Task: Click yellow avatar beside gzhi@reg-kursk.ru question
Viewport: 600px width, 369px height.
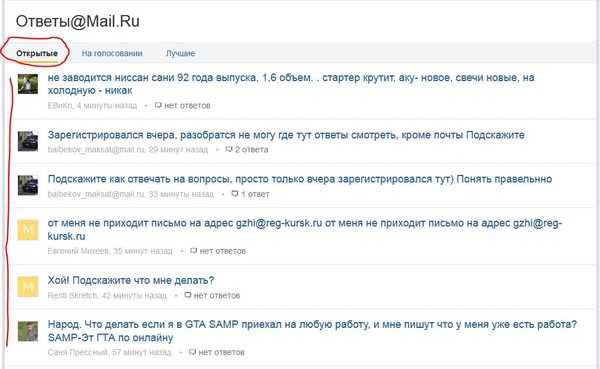Action: coord(28,230)
